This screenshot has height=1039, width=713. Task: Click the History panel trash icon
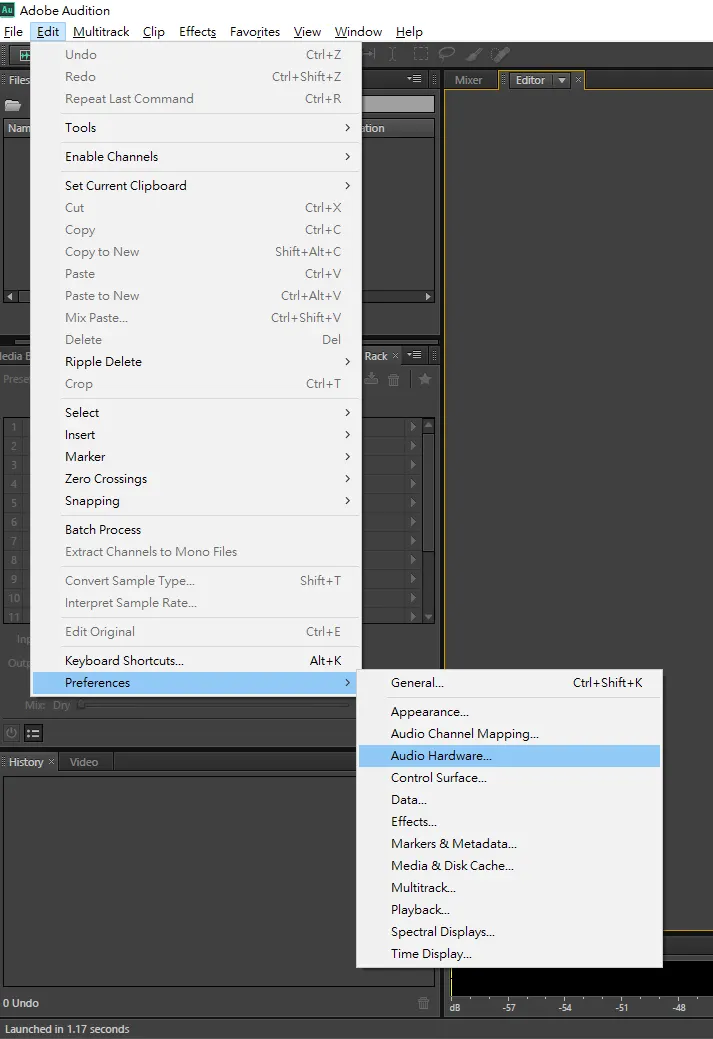(423, 1003)
